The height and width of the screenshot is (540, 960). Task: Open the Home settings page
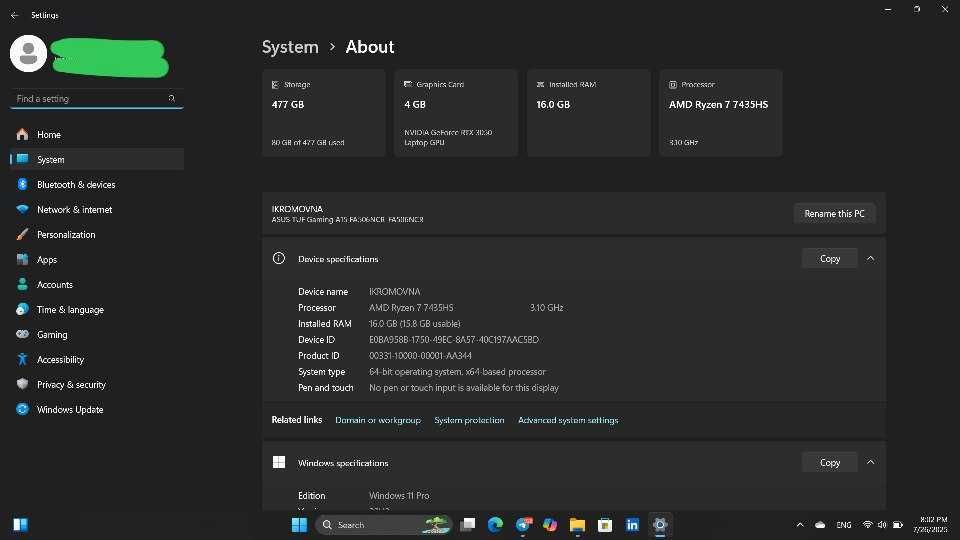point(97,135)
